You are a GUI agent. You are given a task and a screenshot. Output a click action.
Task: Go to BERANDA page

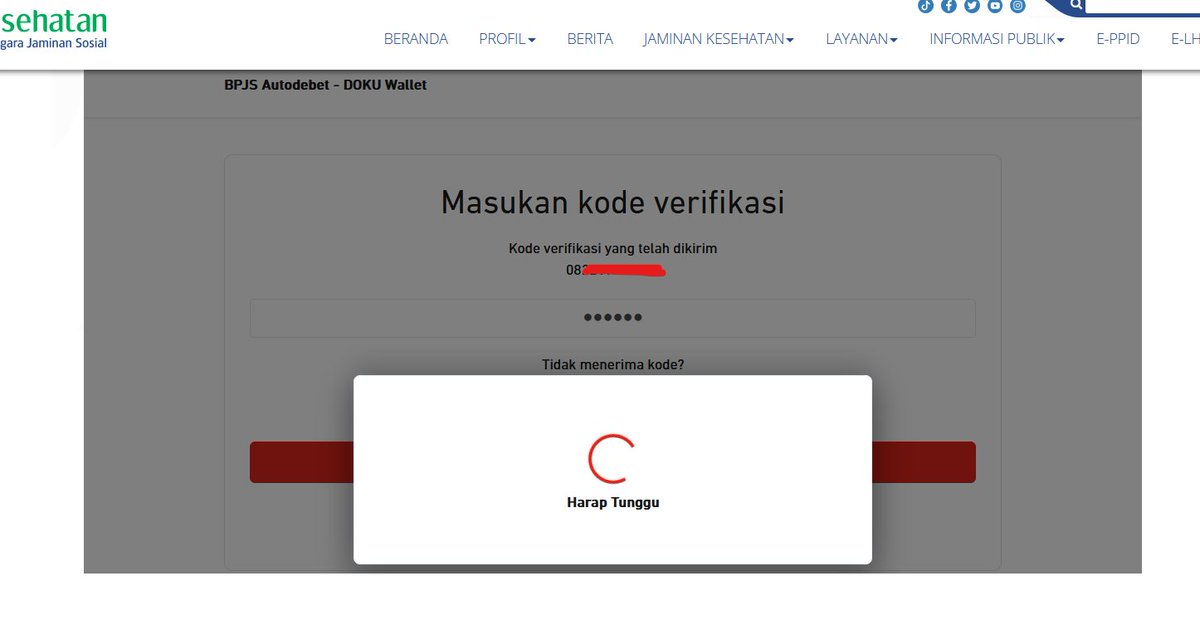pos(416,39)
